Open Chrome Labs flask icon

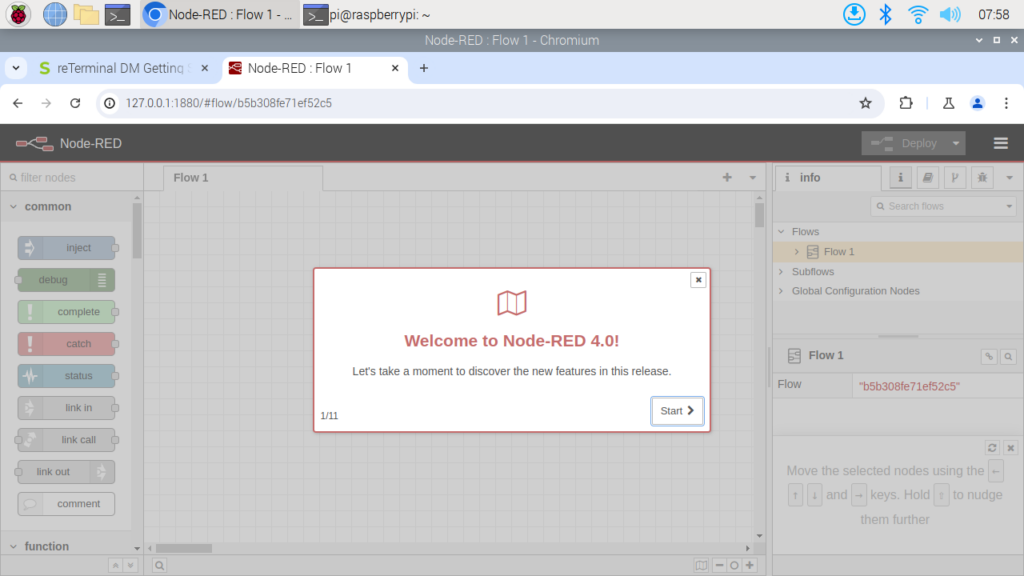click(x=948, y=103)
